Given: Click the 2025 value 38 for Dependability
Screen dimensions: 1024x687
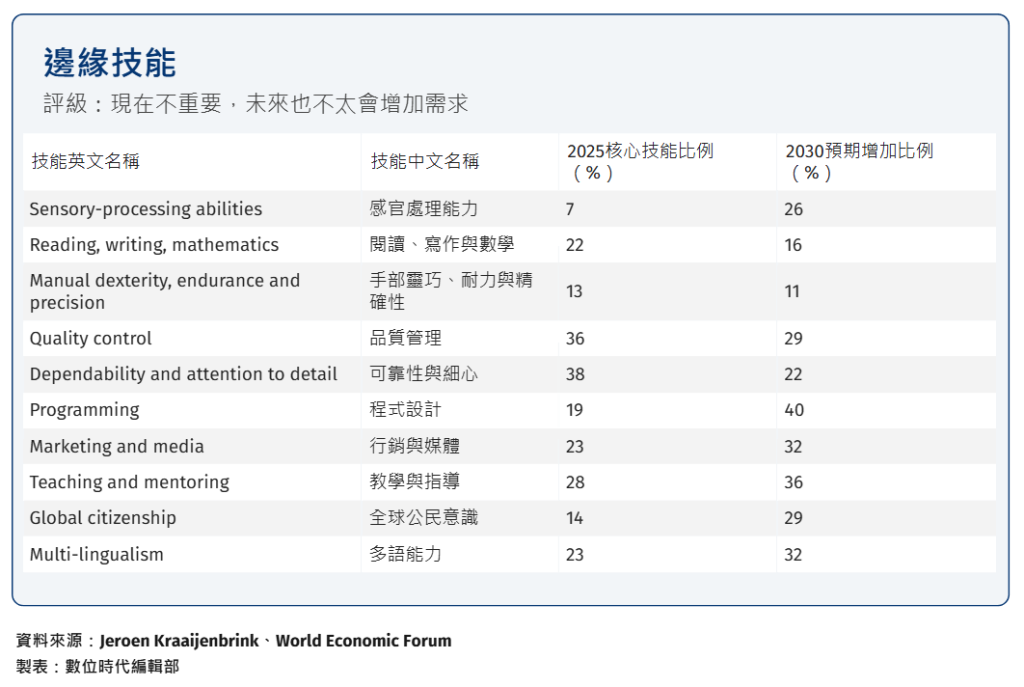Looking at the screenshot, I should point(575,375).
